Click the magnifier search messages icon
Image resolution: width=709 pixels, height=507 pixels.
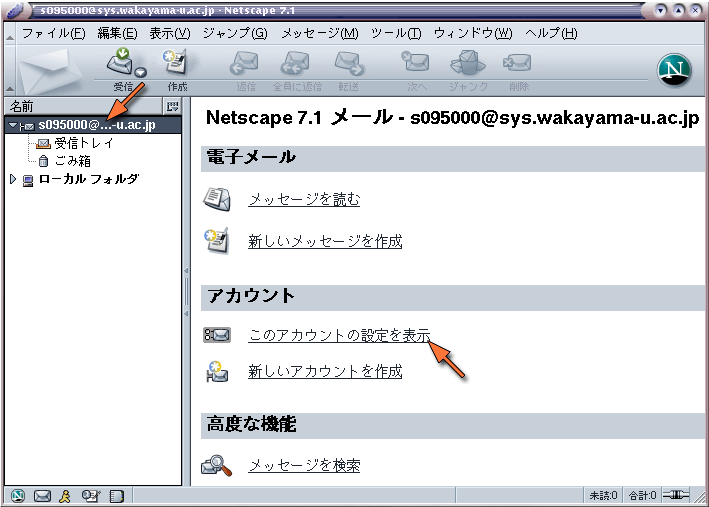tap(217, 465)
